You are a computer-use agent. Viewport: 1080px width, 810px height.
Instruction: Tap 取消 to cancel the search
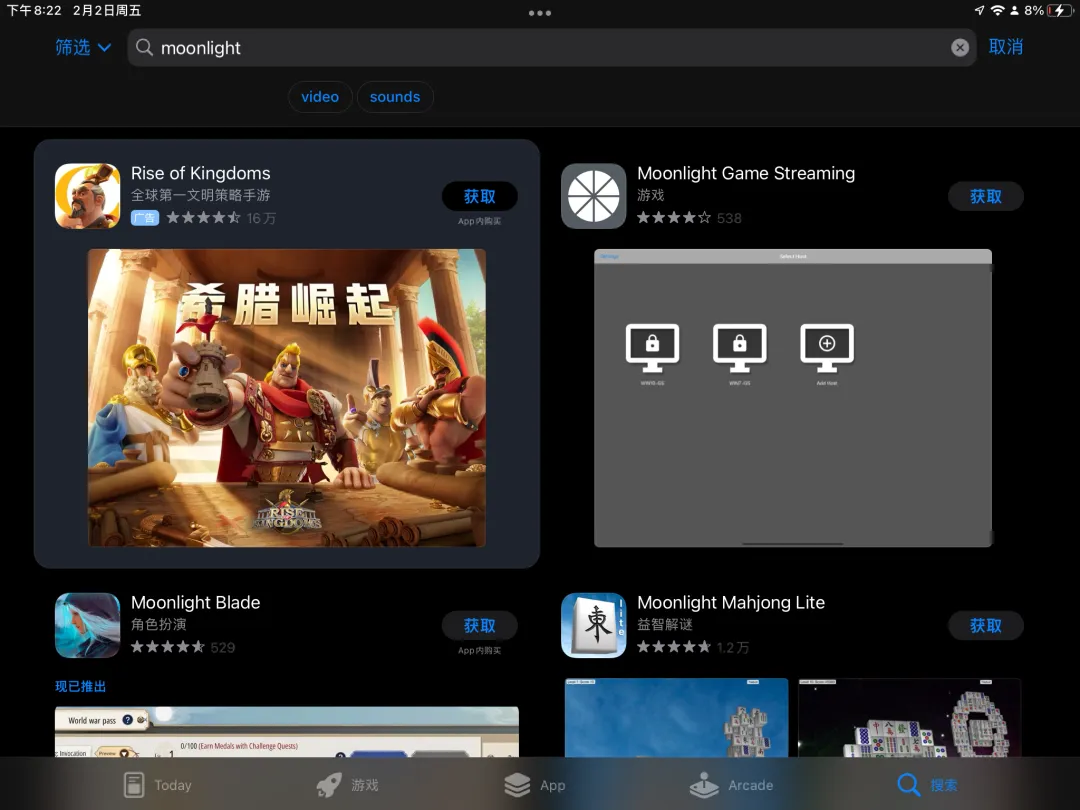[1005, 47]
